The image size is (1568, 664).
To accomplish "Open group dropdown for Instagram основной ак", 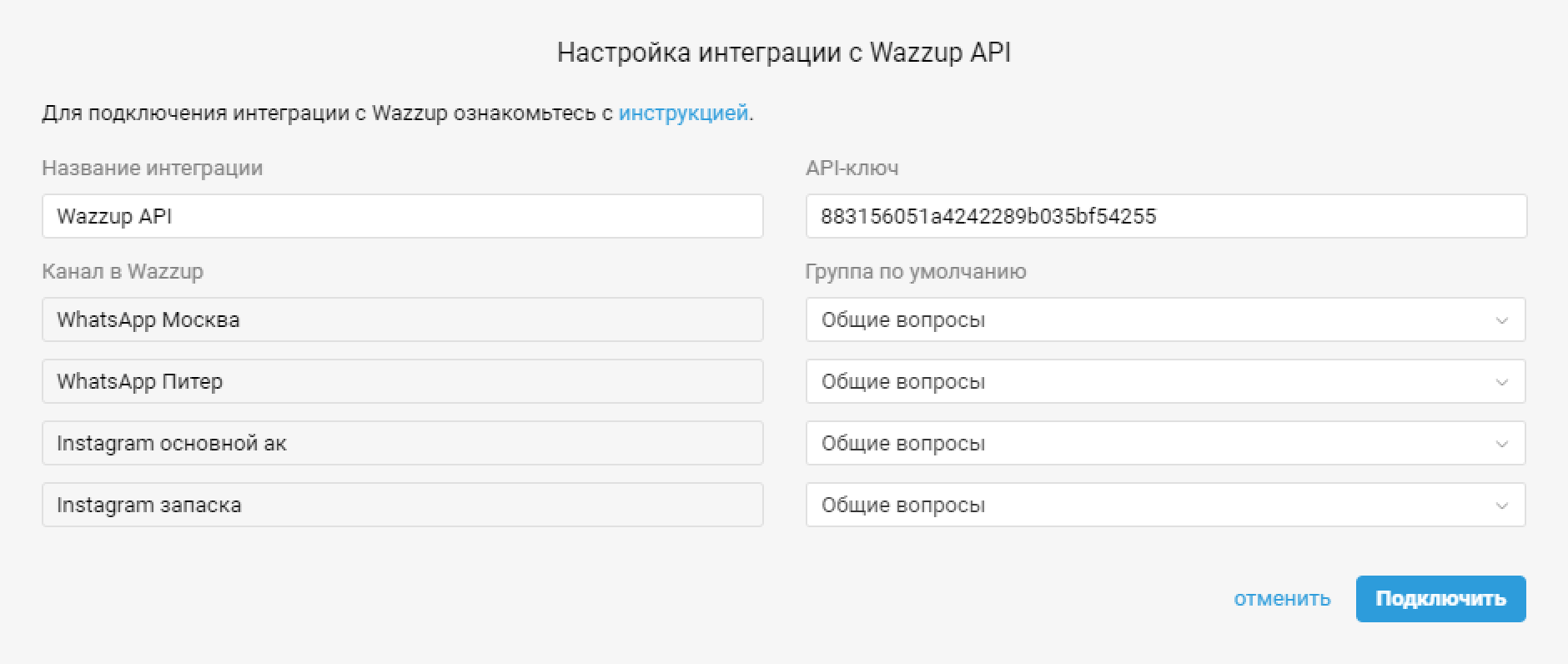I will pos(1165,443).
